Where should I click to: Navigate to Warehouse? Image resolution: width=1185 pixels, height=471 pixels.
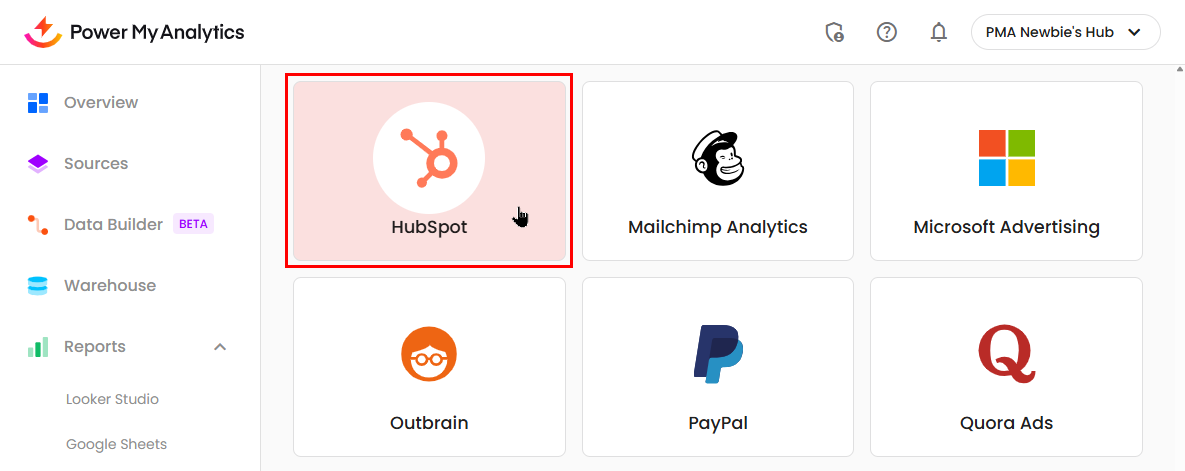[109, 285]
